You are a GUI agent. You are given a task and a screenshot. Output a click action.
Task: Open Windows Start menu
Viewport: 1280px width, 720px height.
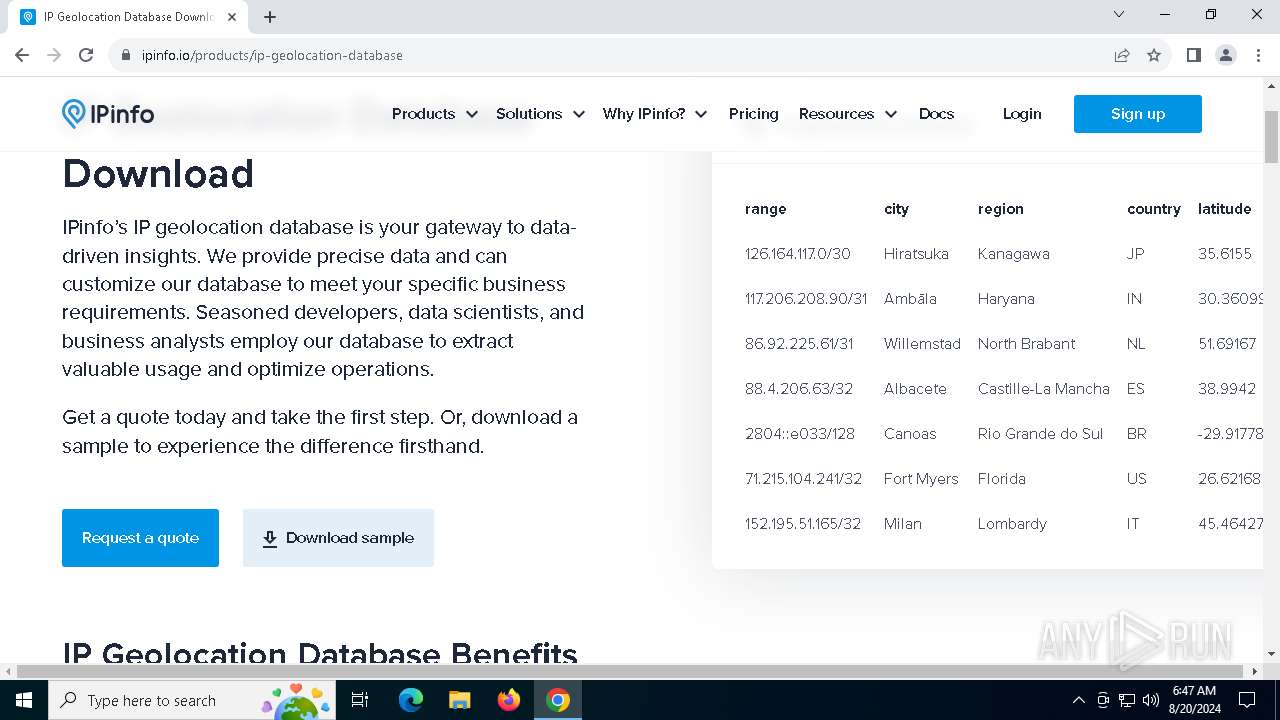tap(24, 700)
